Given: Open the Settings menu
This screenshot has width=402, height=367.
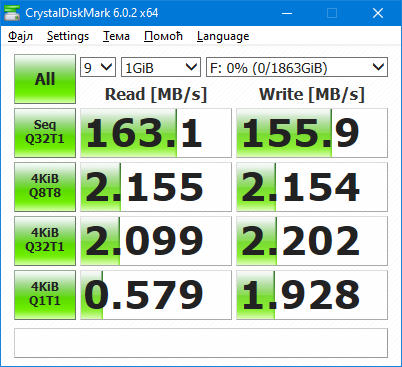Looking at the screenshot, I should (x=68, y=36).
